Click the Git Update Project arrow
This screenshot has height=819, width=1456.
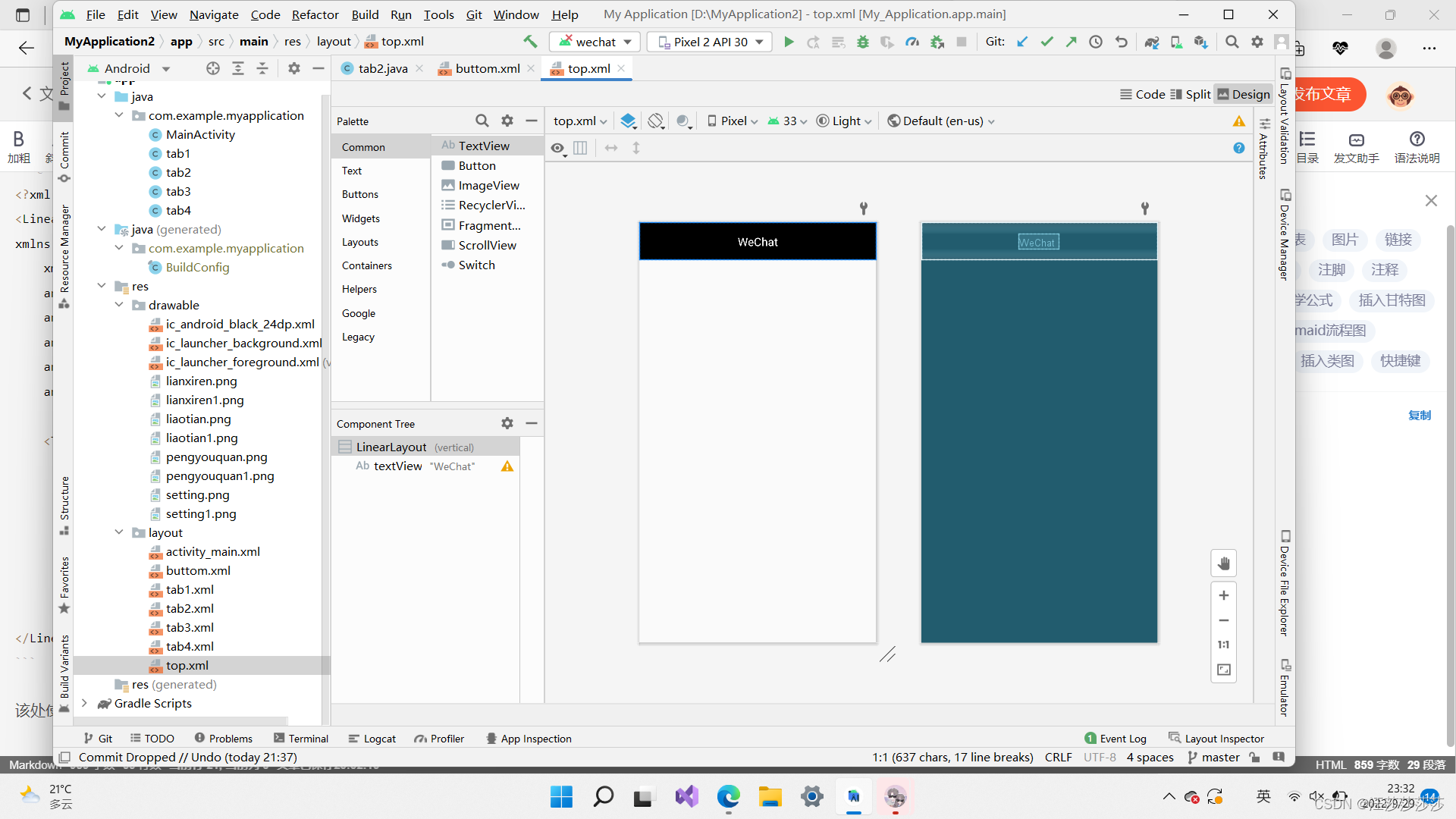[1022, 42]
